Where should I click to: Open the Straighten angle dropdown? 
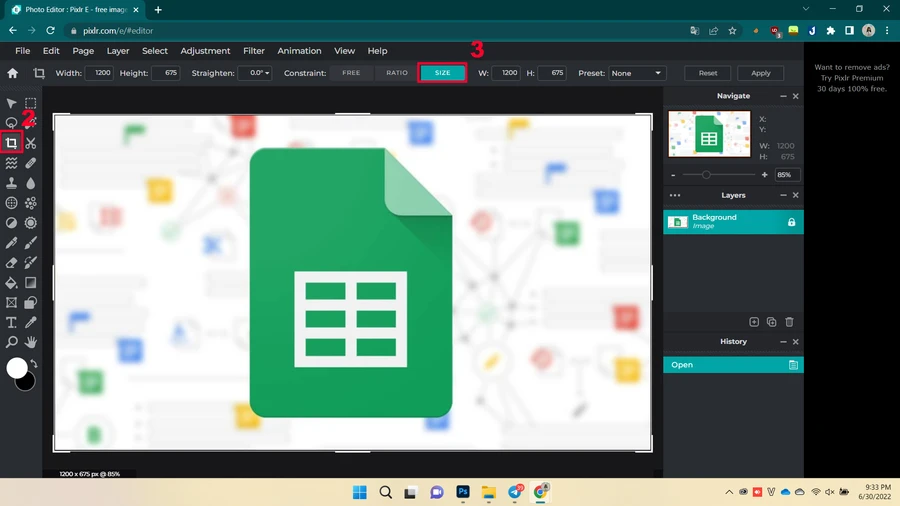tap(255, 73)
